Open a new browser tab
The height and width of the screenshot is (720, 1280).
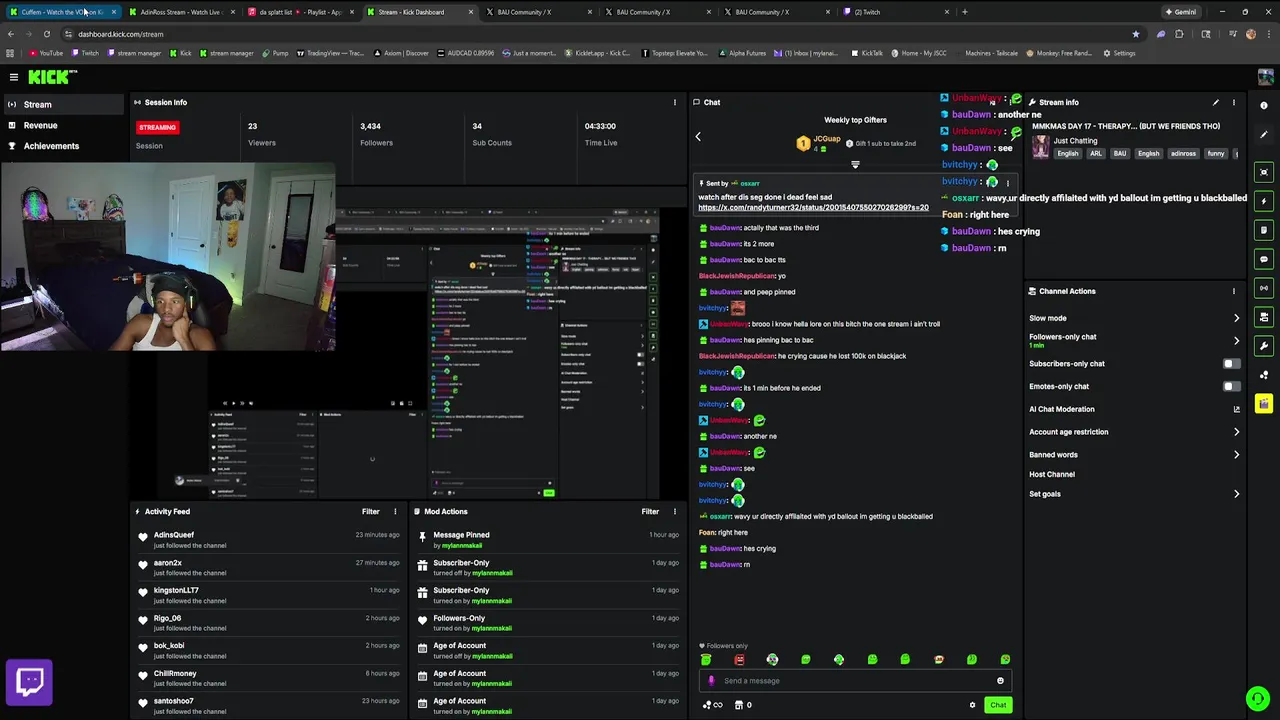964,12
